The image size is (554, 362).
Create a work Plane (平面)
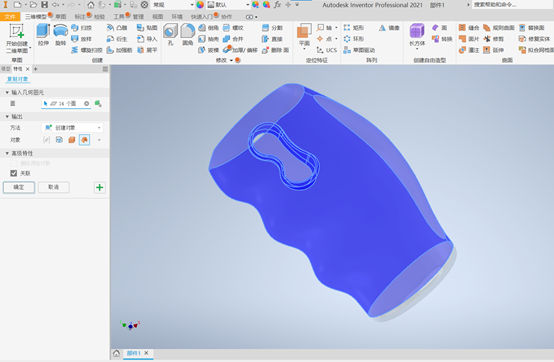point(304,35)
